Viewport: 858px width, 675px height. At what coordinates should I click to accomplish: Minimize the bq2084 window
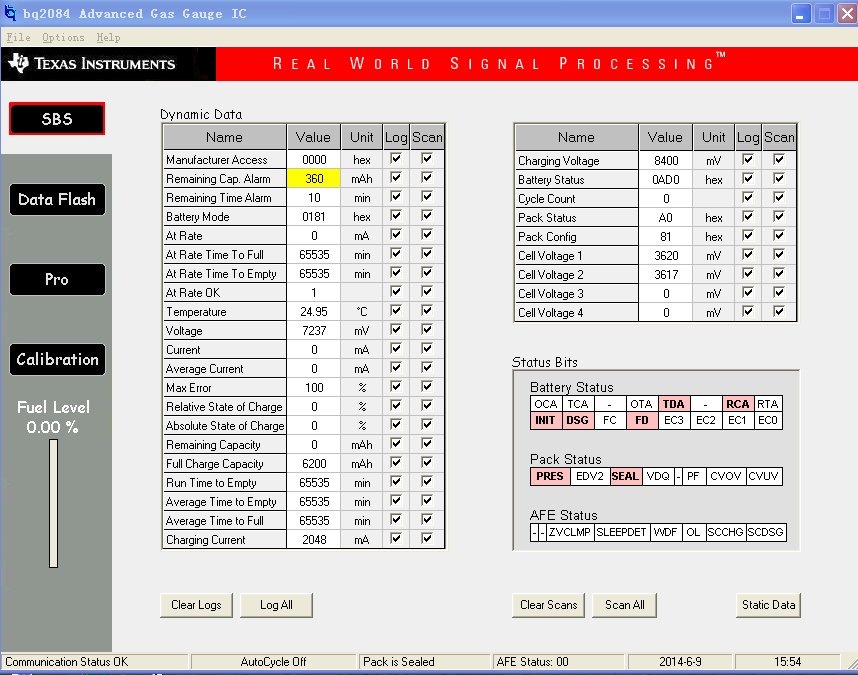click(801, 14)
